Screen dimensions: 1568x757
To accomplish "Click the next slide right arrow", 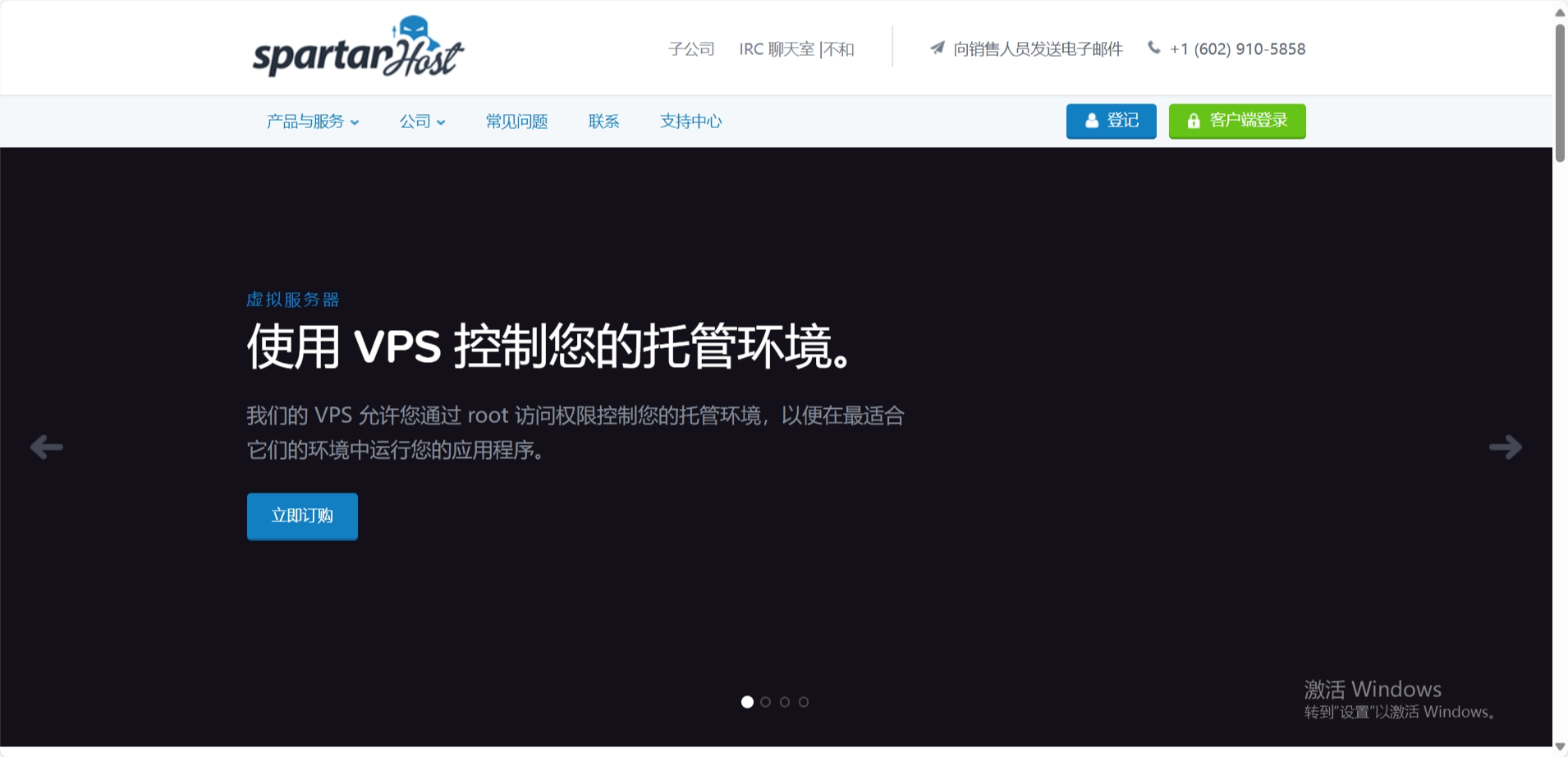I will (x=1505, y=447).
